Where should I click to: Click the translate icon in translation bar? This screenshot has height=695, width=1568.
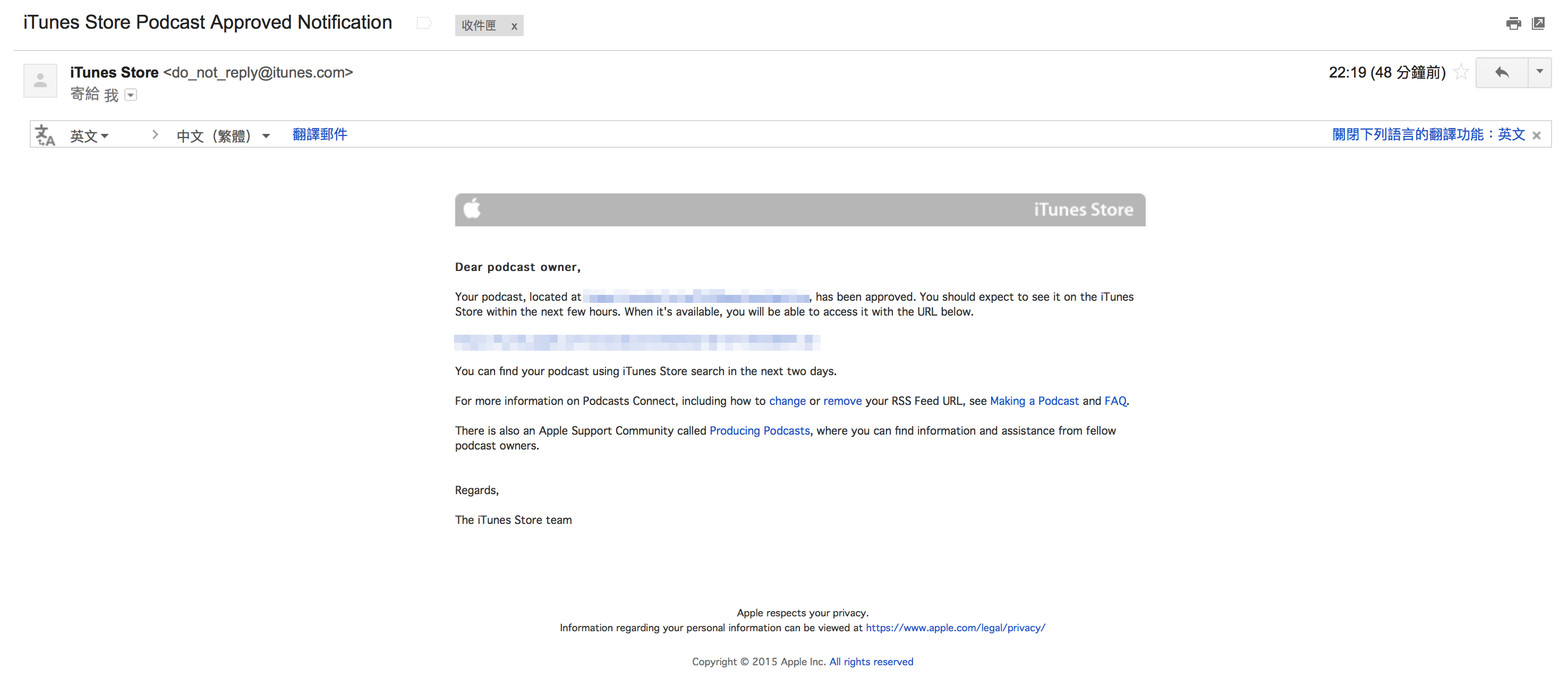(45, 135)
